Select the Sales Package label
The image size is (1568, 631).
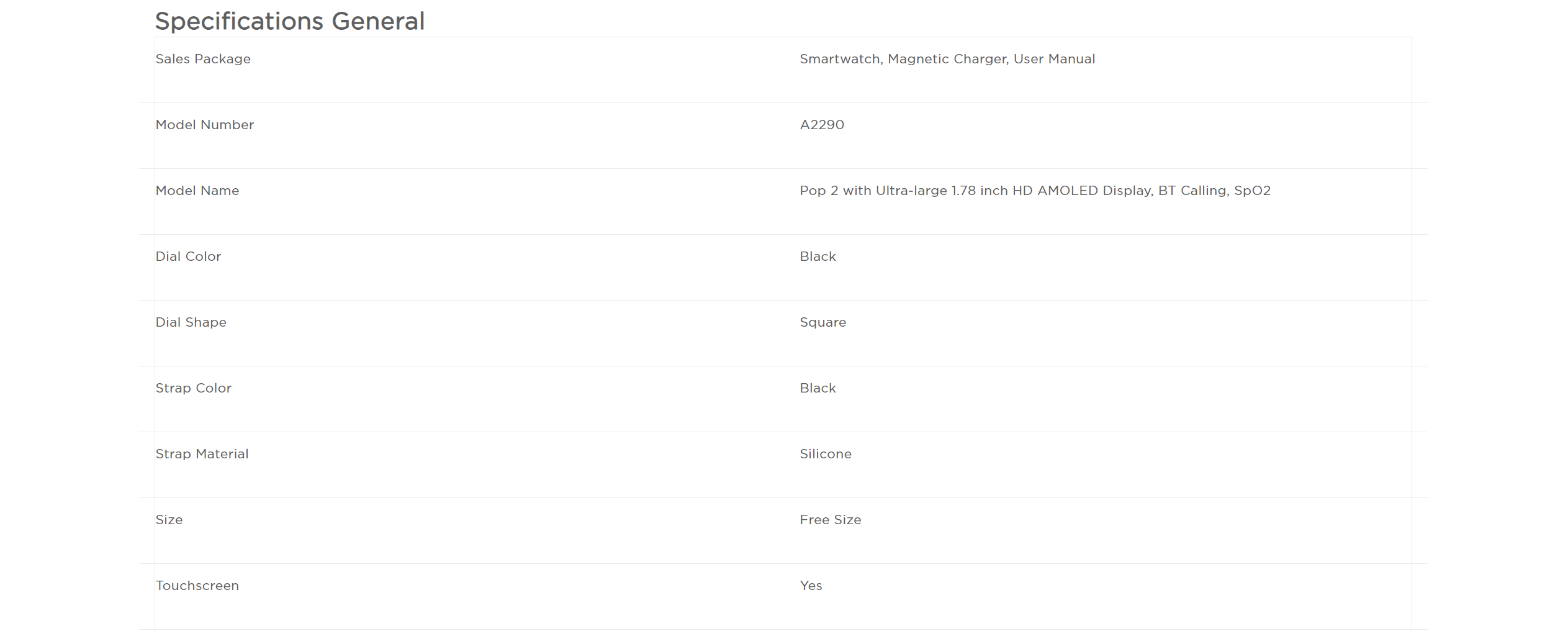[203, 59]
